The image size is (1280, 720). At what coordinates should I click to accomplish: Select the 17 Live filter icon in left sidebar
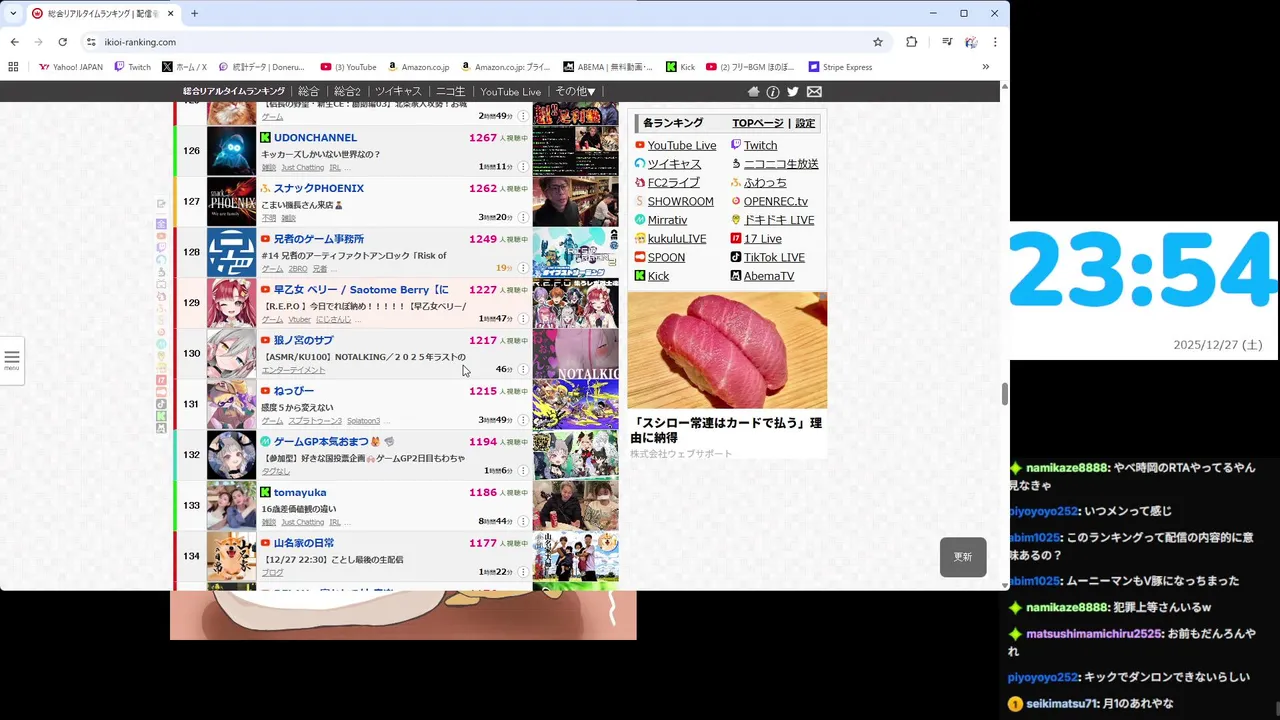click(x=161, y=379)
